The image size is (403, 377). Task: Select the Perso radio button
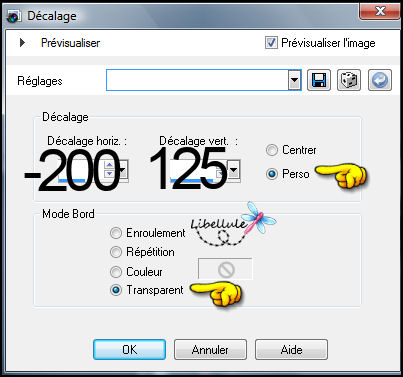(x=272, y=174)
